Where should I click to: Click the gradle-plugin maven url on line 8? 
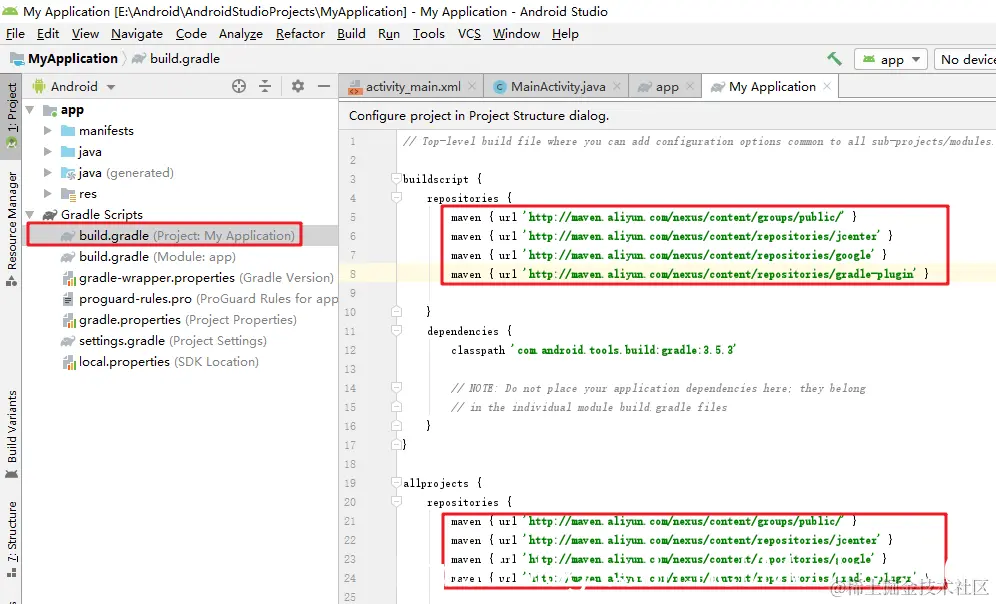point(721,274)
